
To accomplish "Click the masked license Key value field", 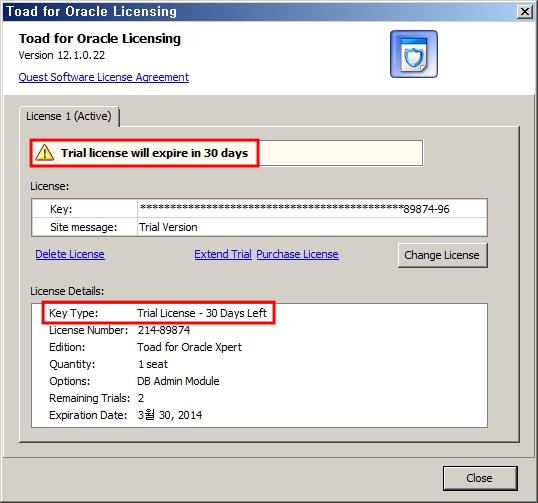I will pos(312,209).
